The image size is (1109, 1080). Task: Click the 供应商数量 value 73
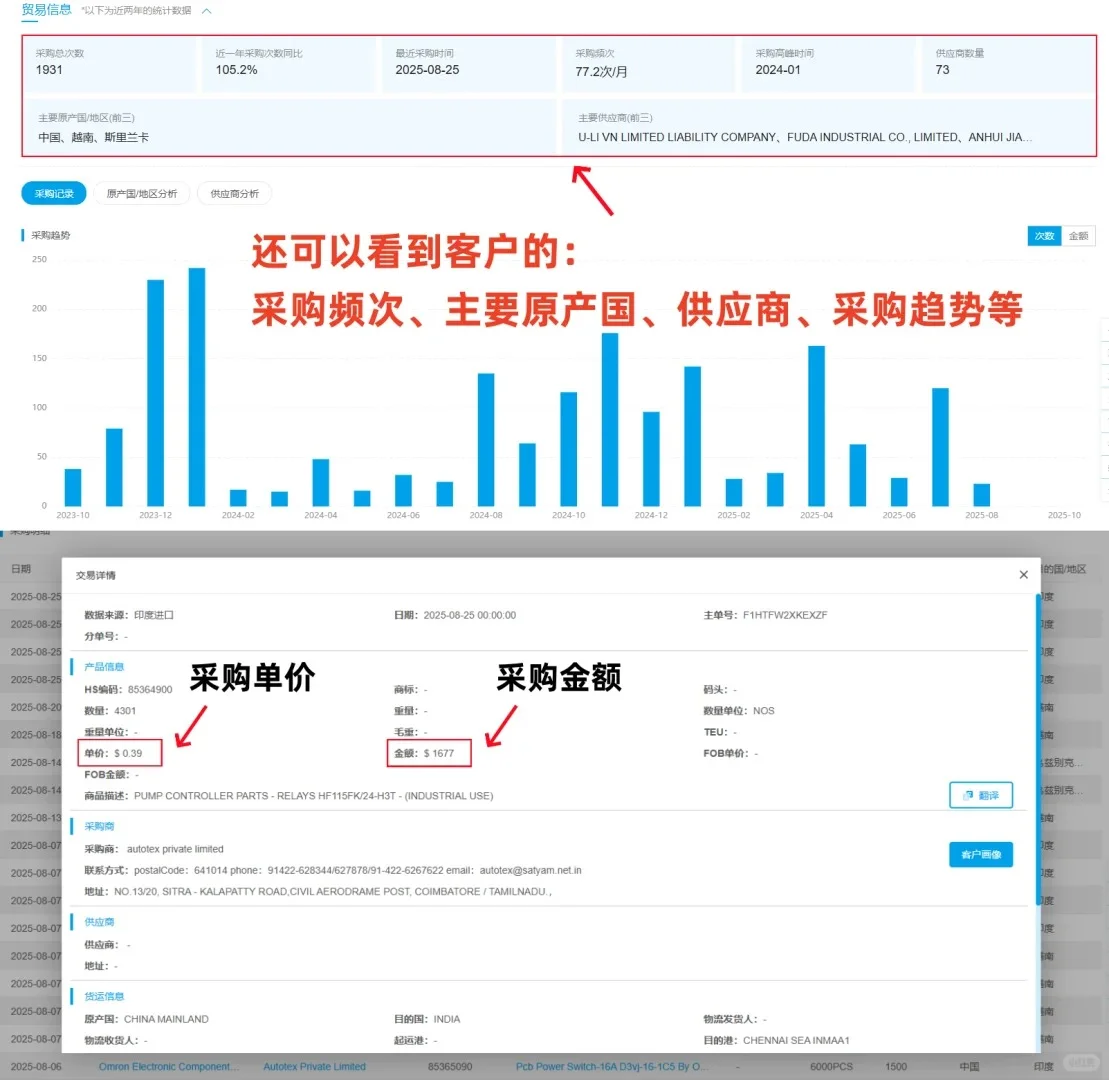point(942,70)
